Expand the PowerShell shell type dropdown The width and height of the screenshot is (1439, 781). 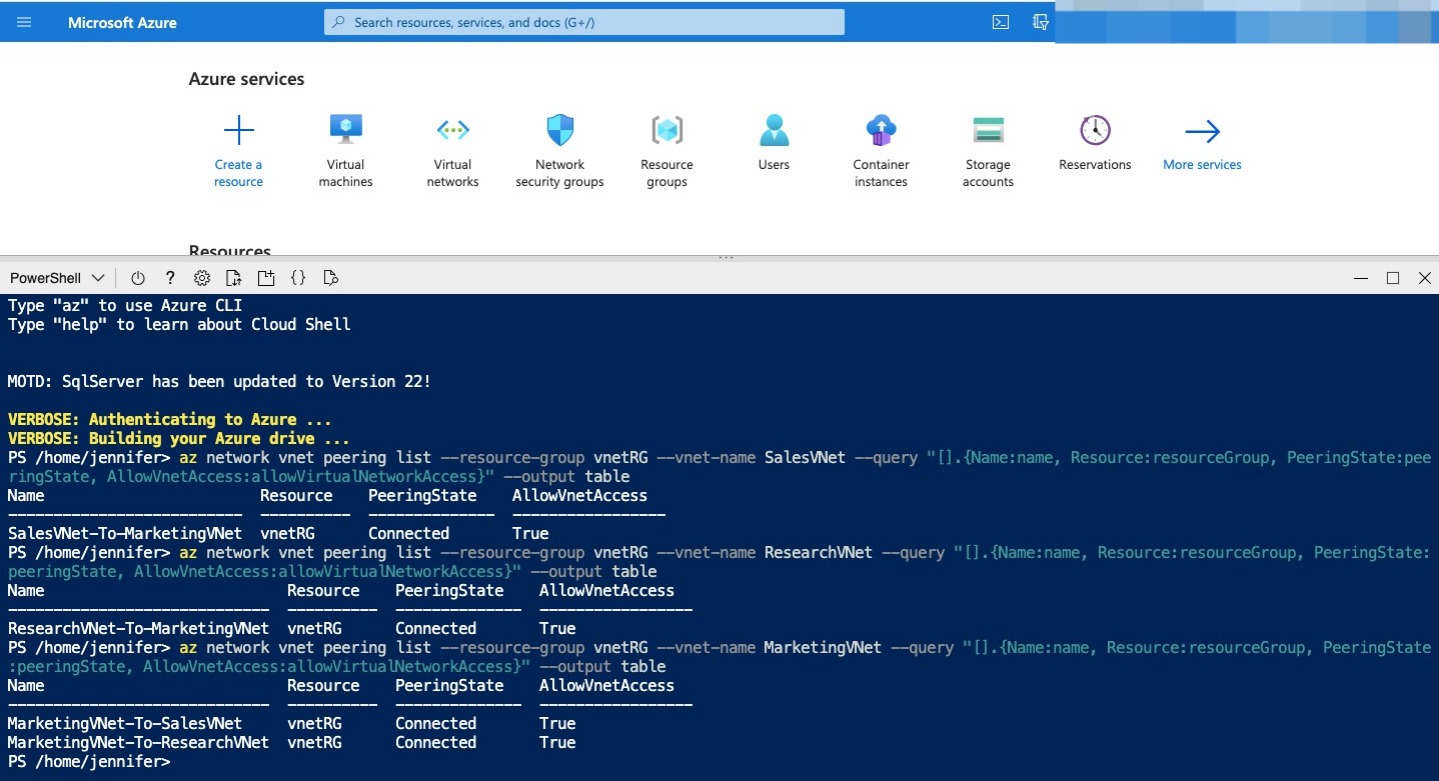click(x=57, y=278)
